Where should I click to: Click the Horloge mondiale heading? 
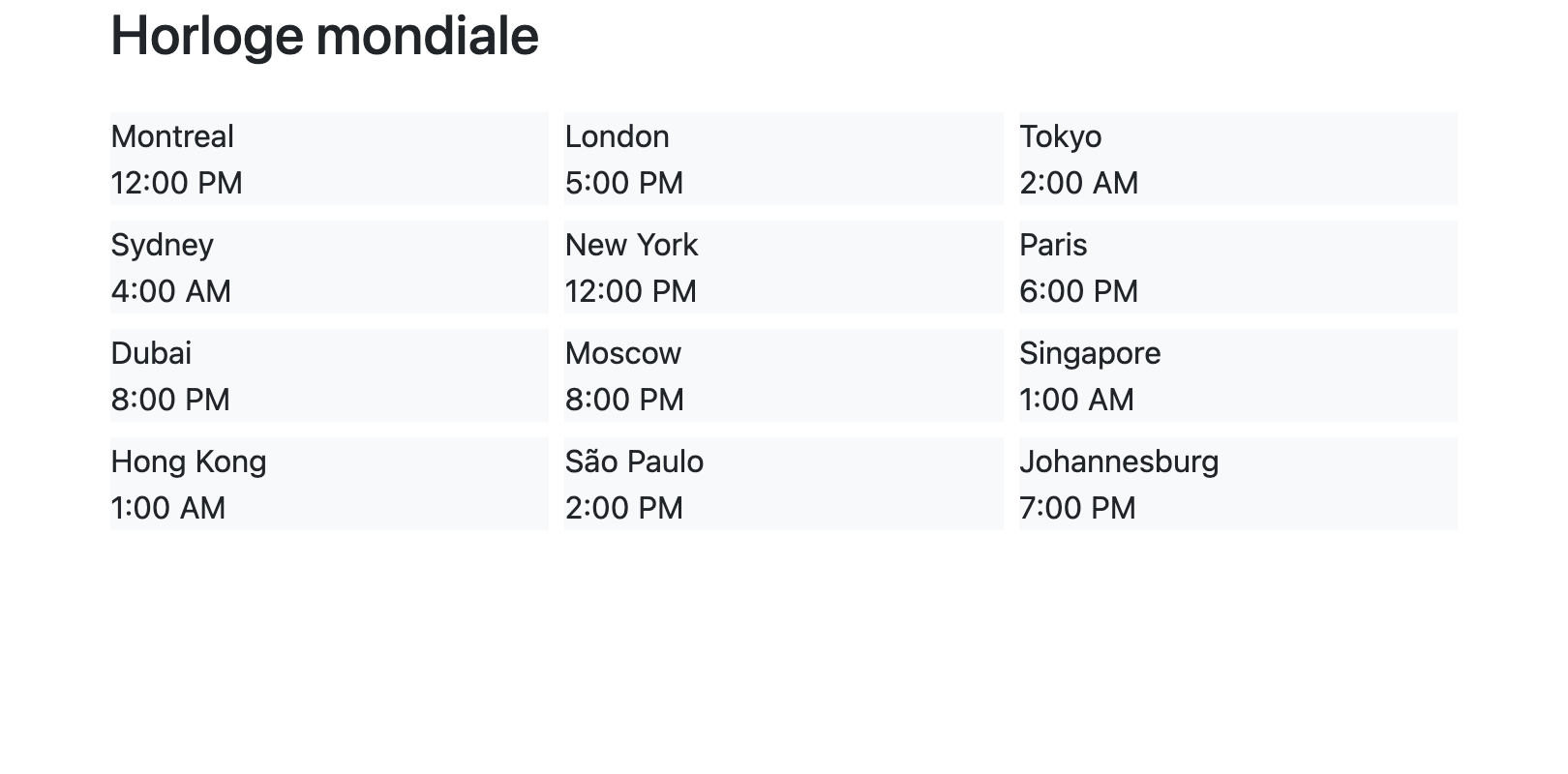324,37
